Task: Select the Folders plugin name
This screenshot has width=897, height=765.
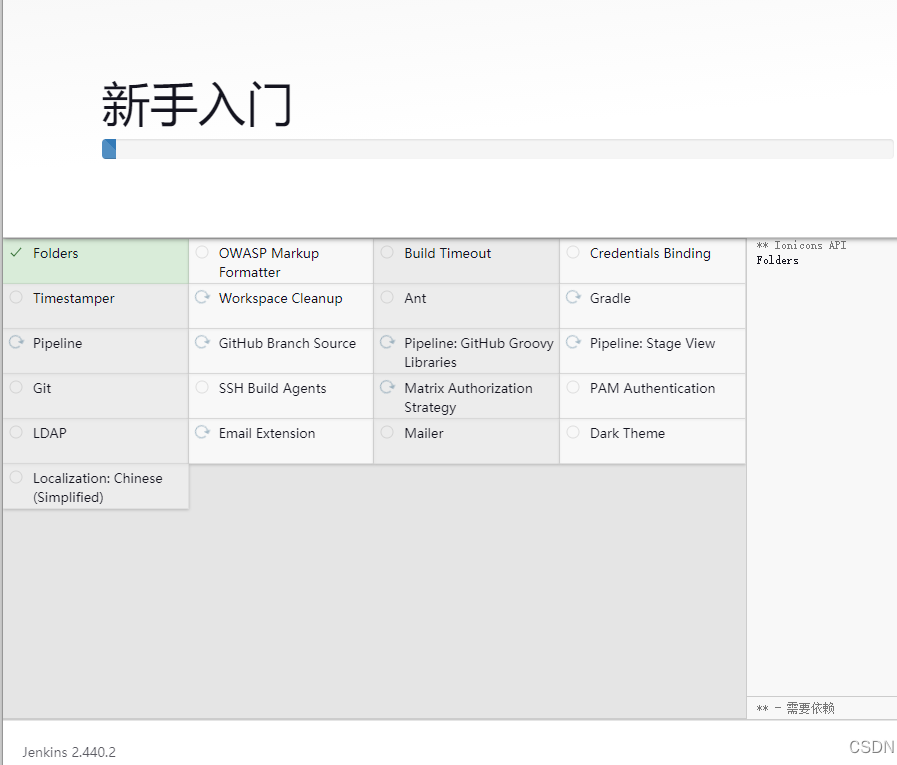Action: (x=55, y=253)
